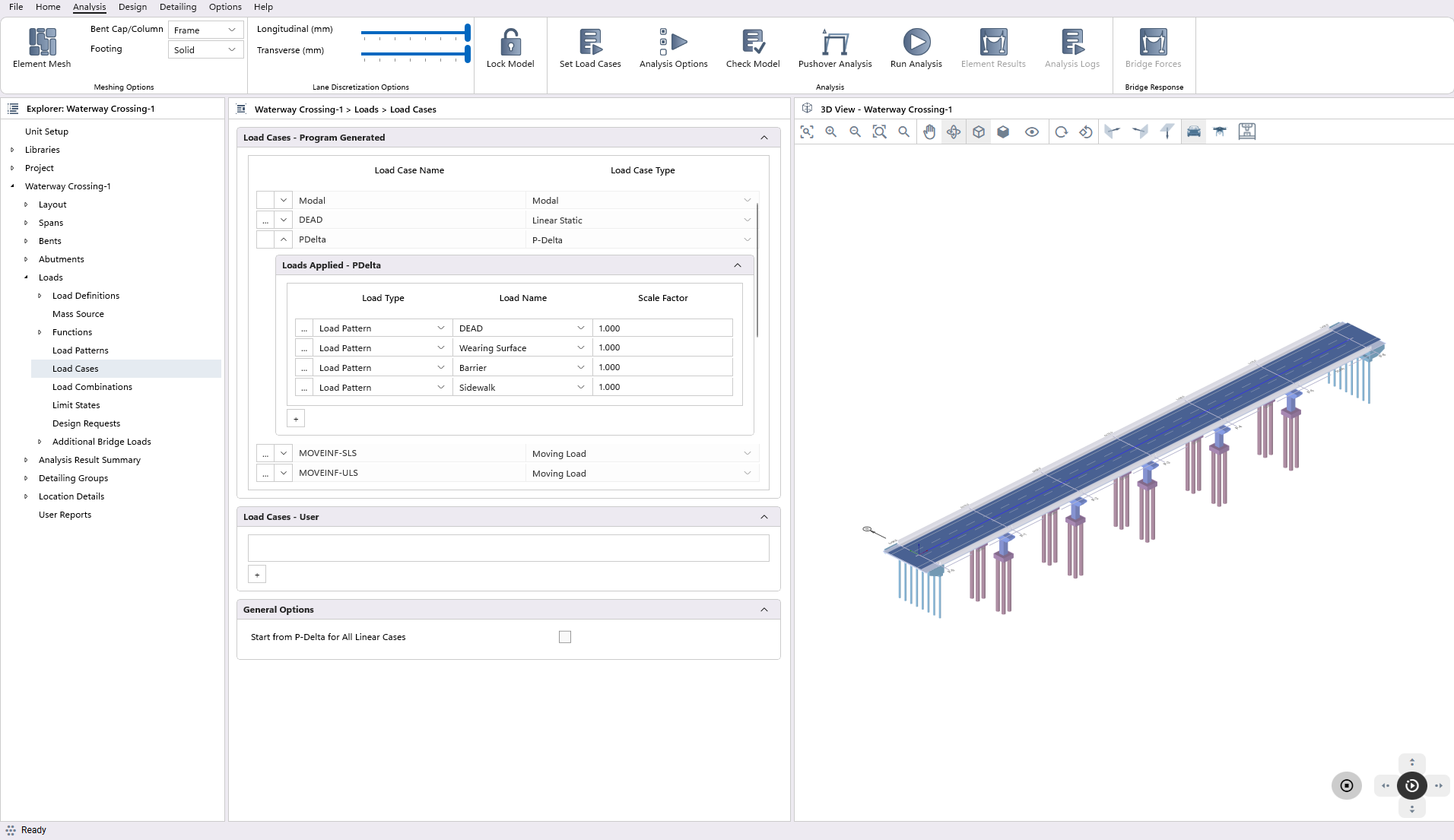Collapse the PDelta load case row

(x=284, y=239)
